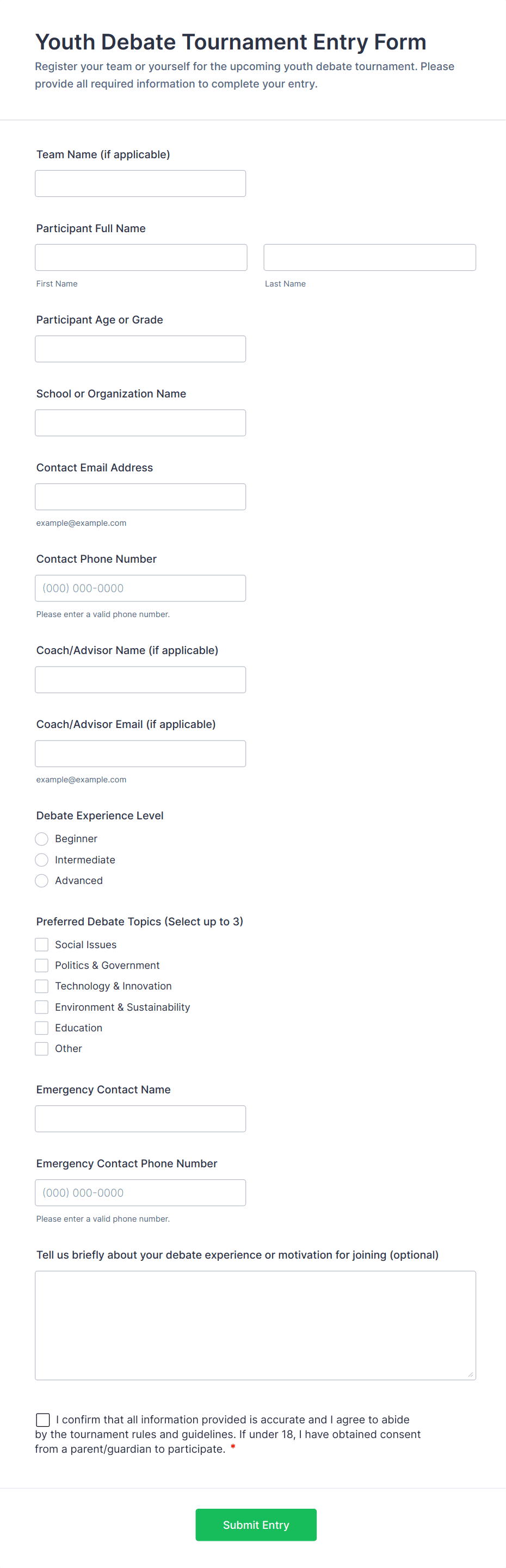Click the Contact Phone Number field

[140, 588]
